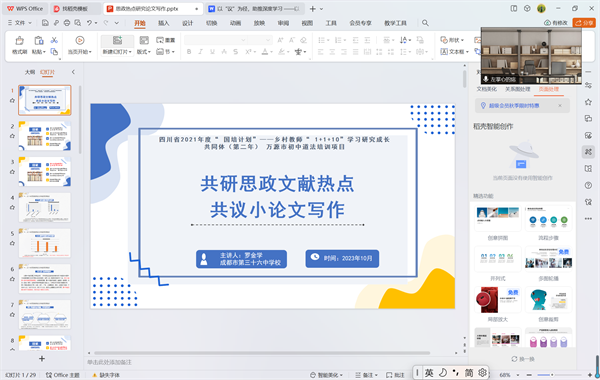Click the zoom in plus button
600x380 pixels.
(x=590, y=375)
